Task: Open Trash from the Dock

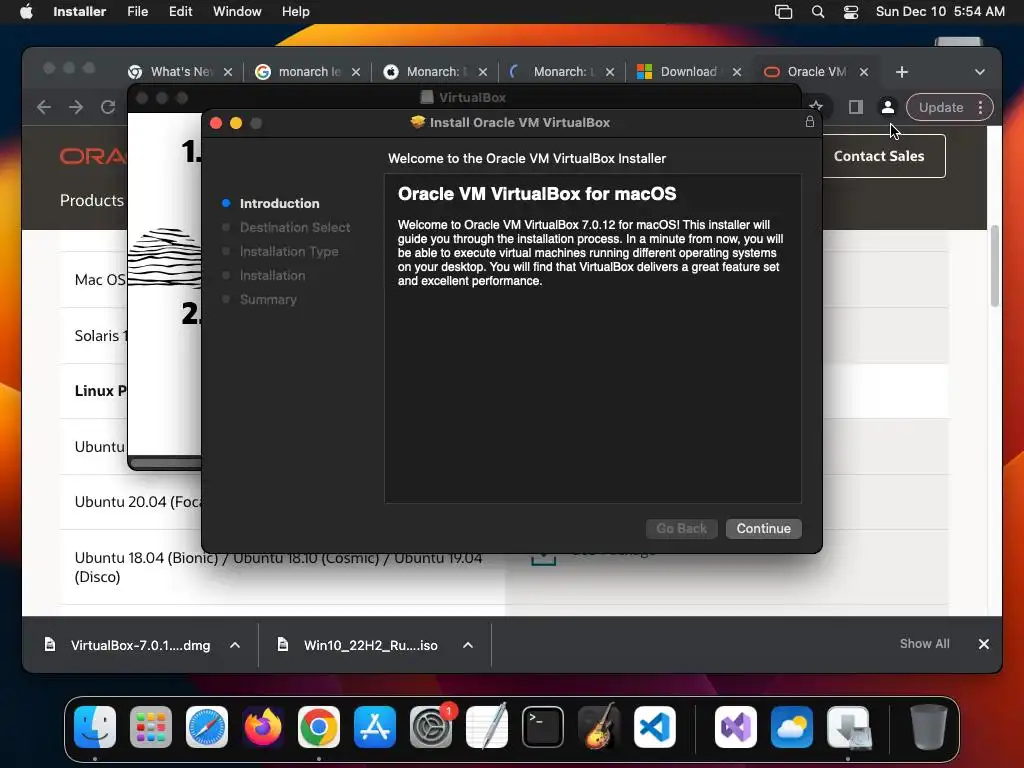Action: click(929, 727)
